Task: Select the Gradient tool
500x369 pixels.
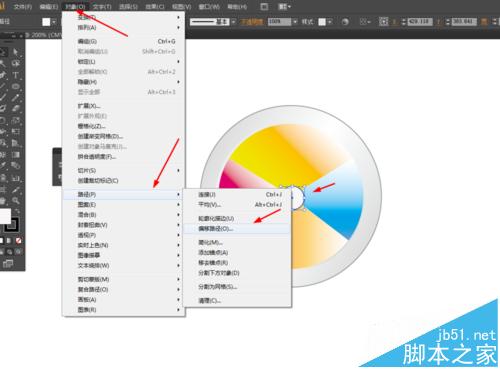Action: pyautogui.click(x=16, y=155)
